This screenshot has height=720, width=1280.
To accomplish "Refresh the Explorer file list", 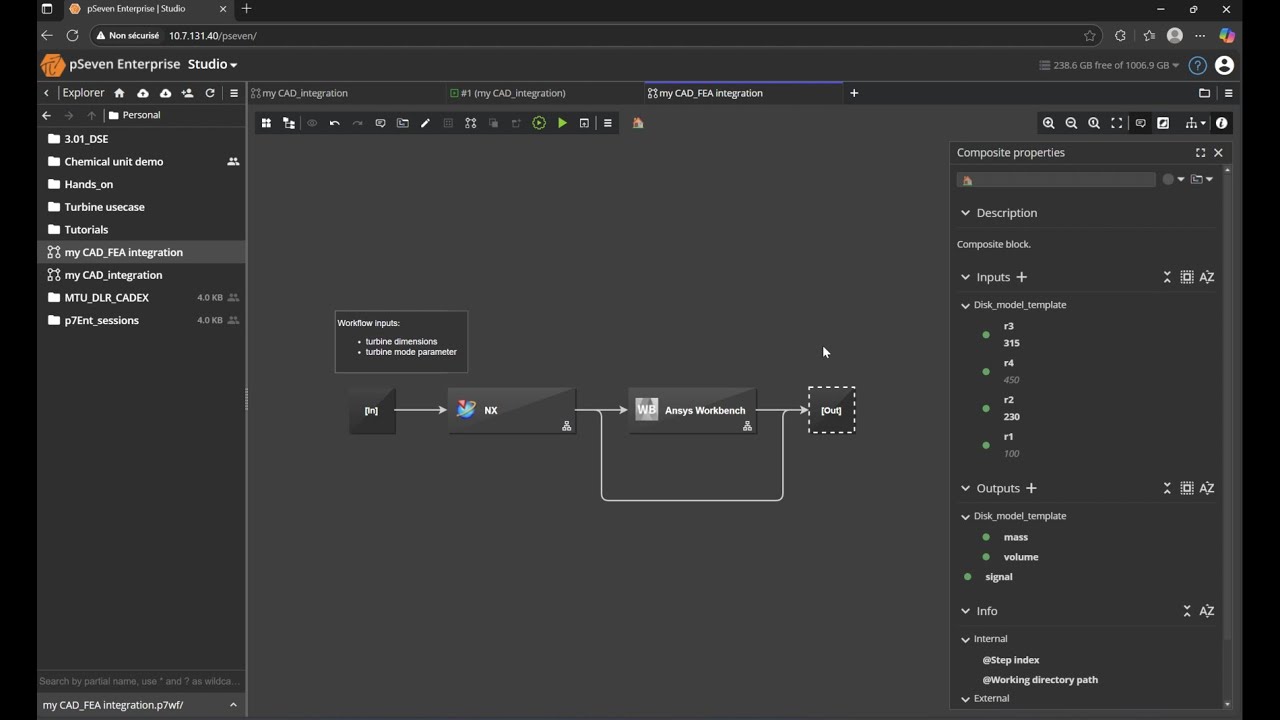I will point(210,93).
